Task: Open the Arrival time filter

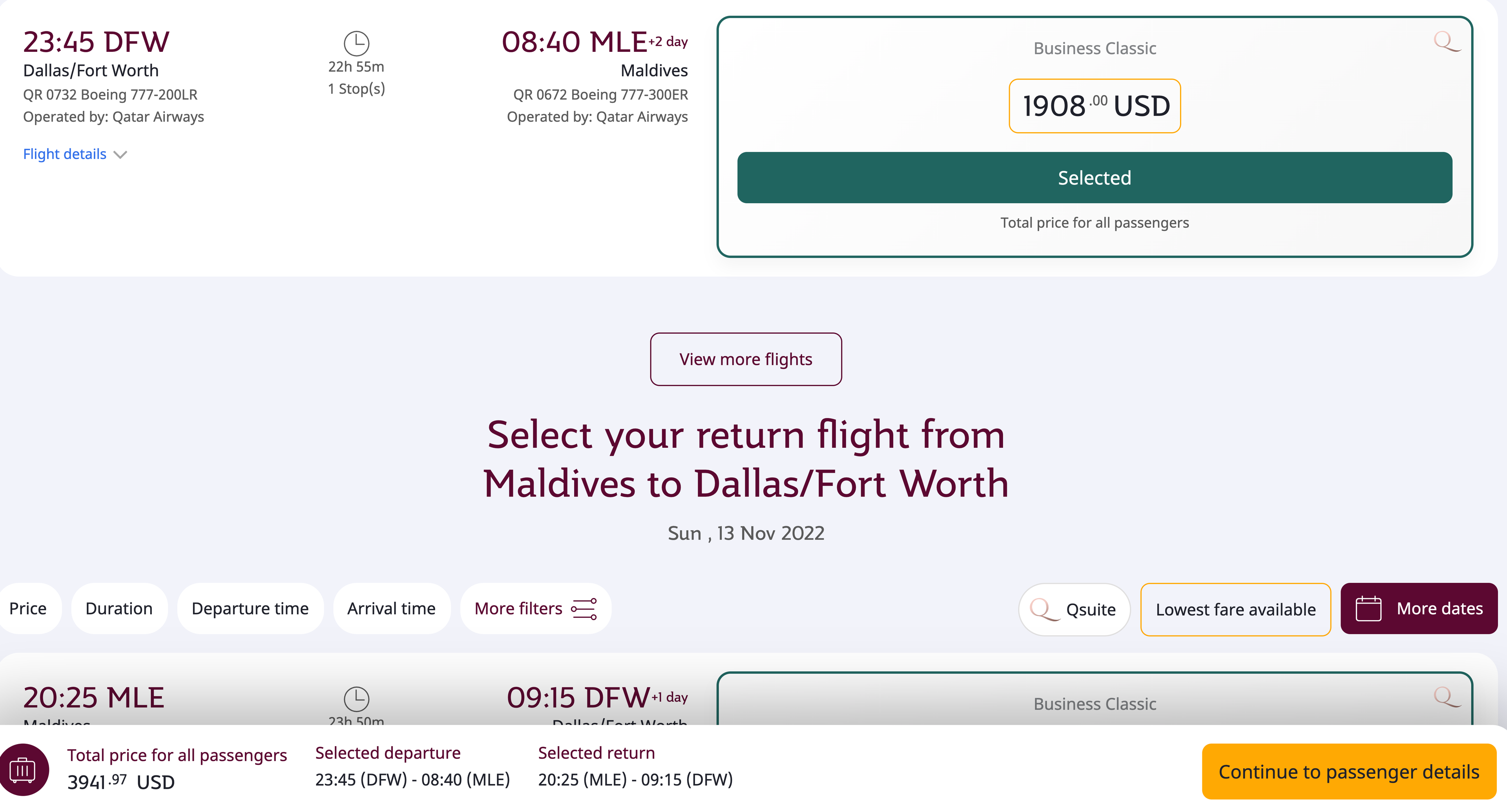Action: click(x=391, y=609)
